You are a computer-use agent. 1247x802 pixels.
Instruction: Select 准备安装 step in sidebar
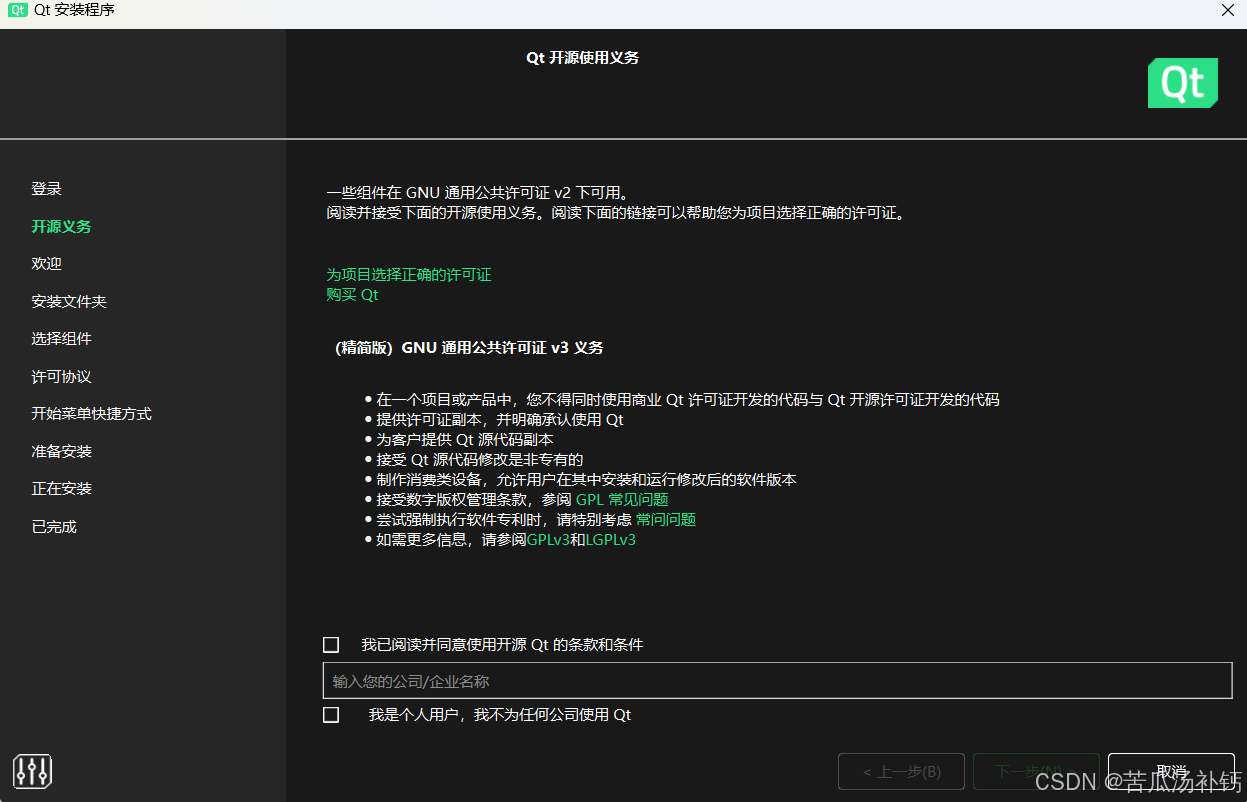point(61,451)
